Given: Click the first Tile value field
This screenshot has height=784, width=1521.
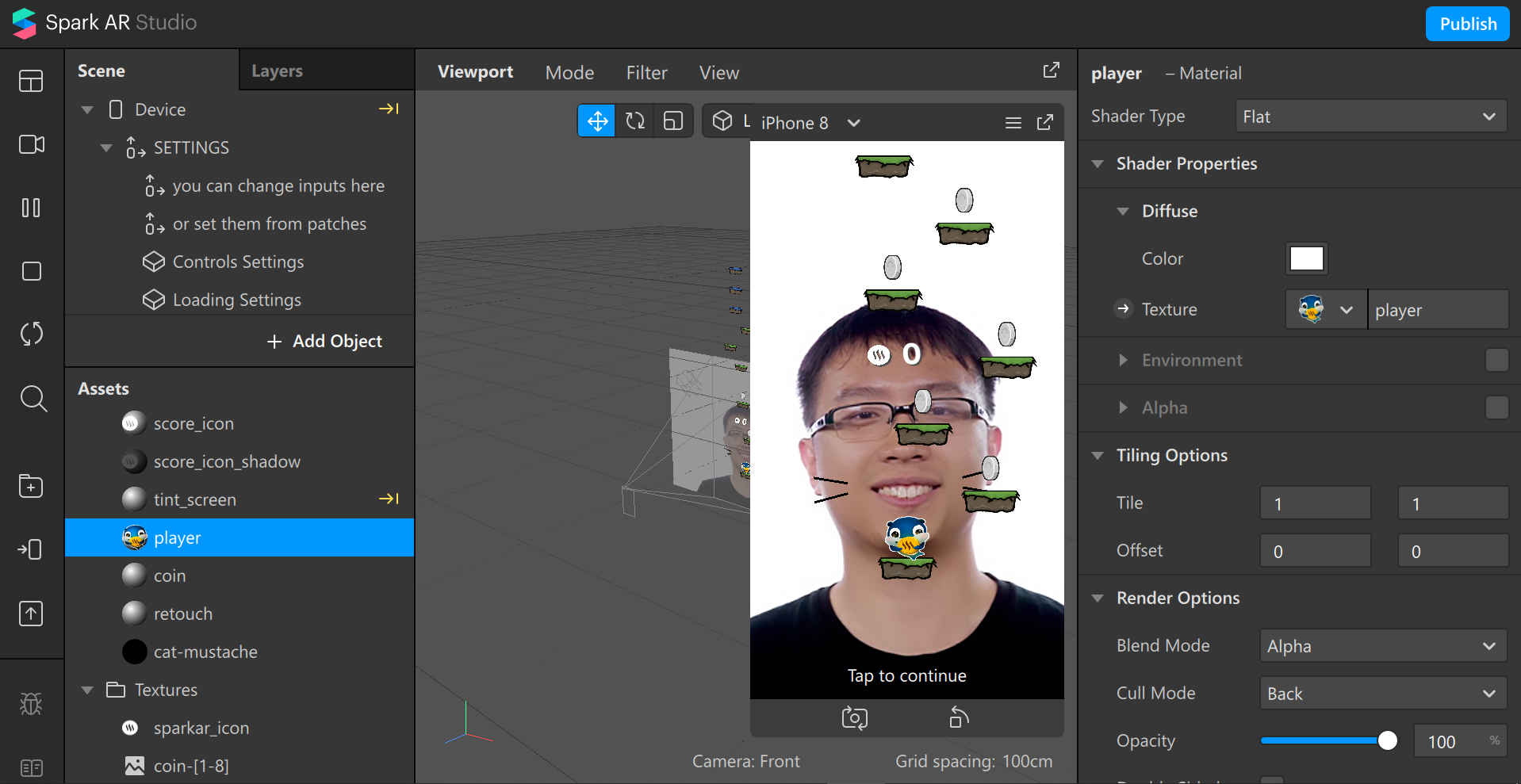Looking at the screenshot, I should point(1315,503).
